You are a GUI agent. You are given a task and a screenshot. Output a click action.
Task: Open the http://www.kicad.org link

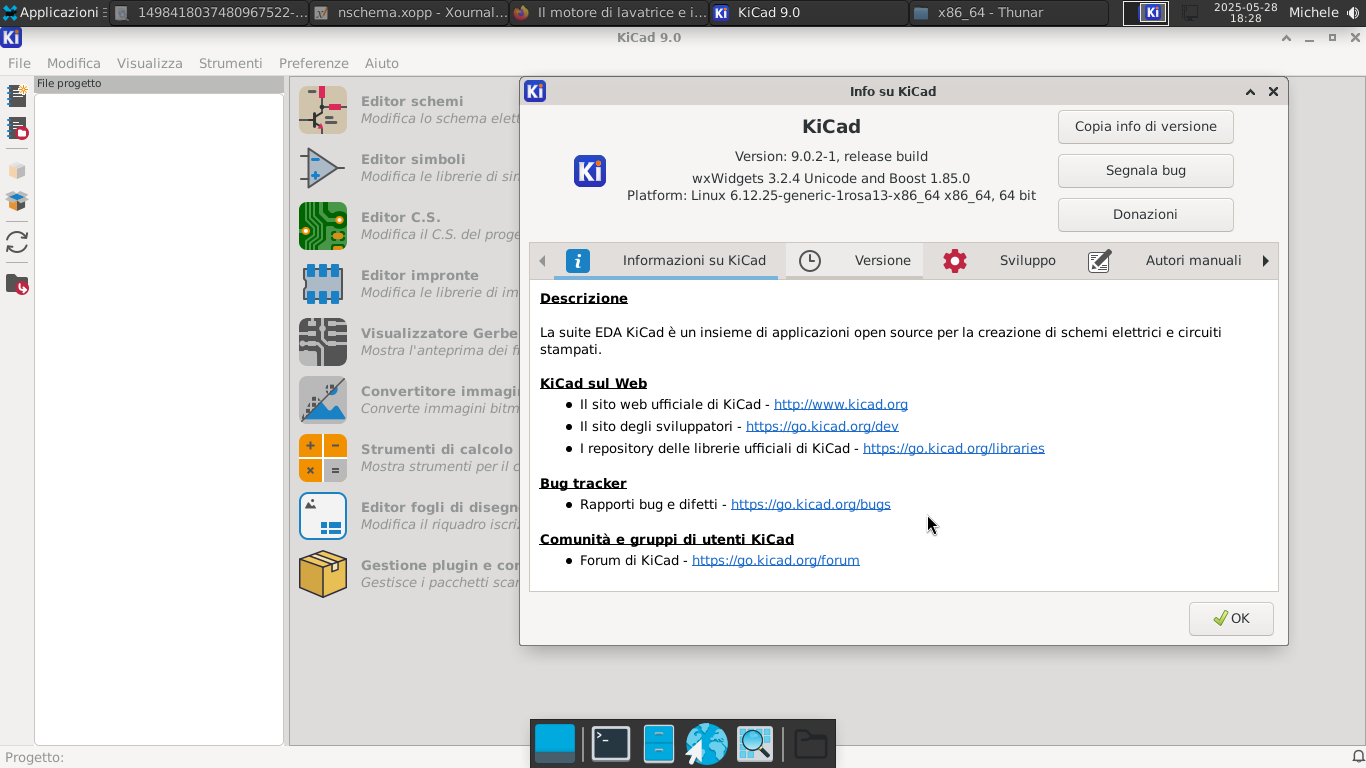point(841,405)
